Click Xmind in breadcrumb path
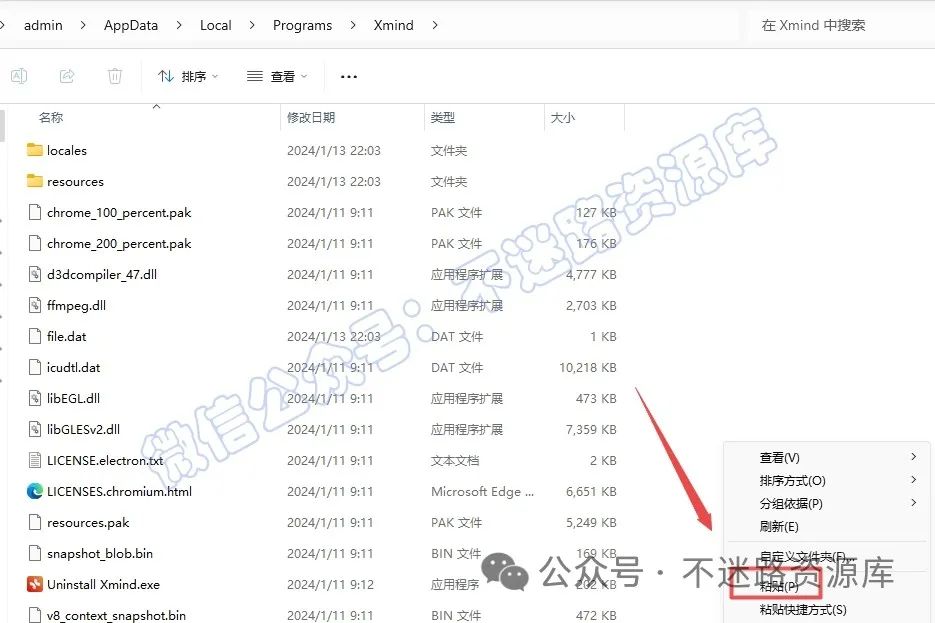The height and width of the screenshot is (623, 935). tap(394, 25)
